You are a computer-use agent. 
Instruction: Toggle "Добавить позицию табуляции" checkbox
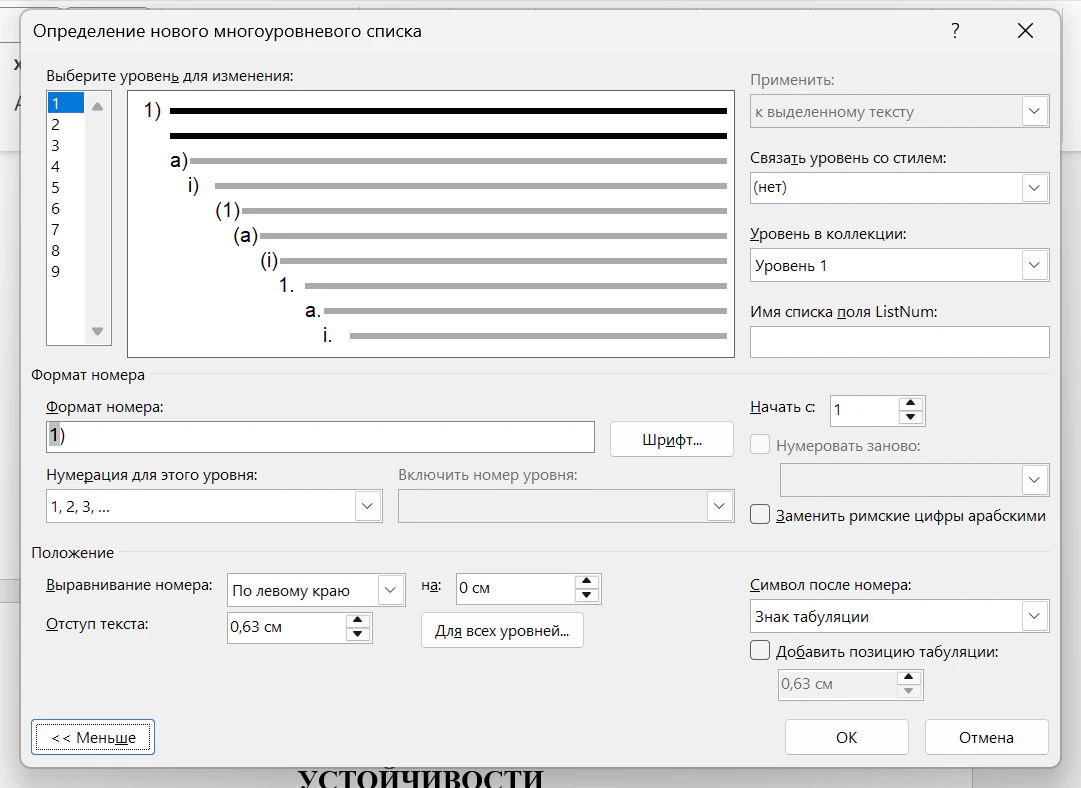760,651
